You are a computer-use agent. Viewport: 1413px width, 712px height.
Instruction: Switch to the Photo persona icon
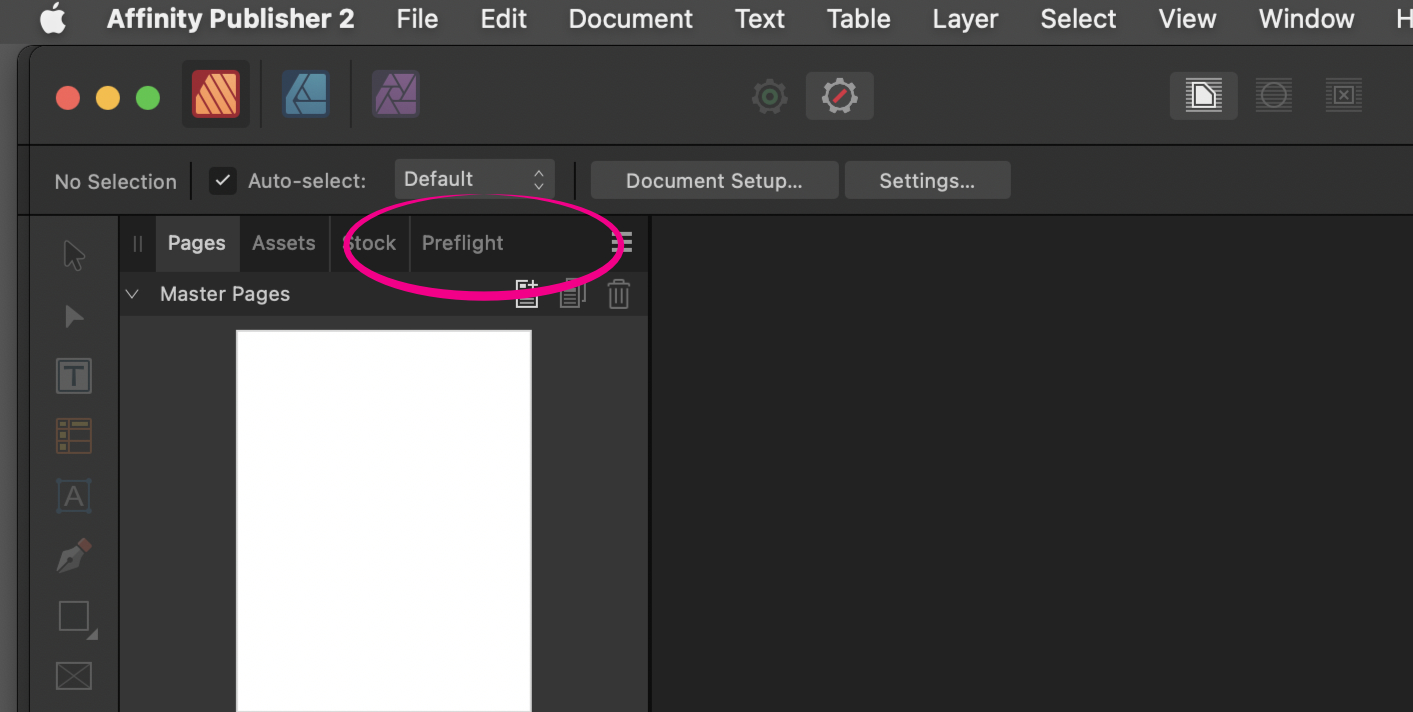point(396,95)
